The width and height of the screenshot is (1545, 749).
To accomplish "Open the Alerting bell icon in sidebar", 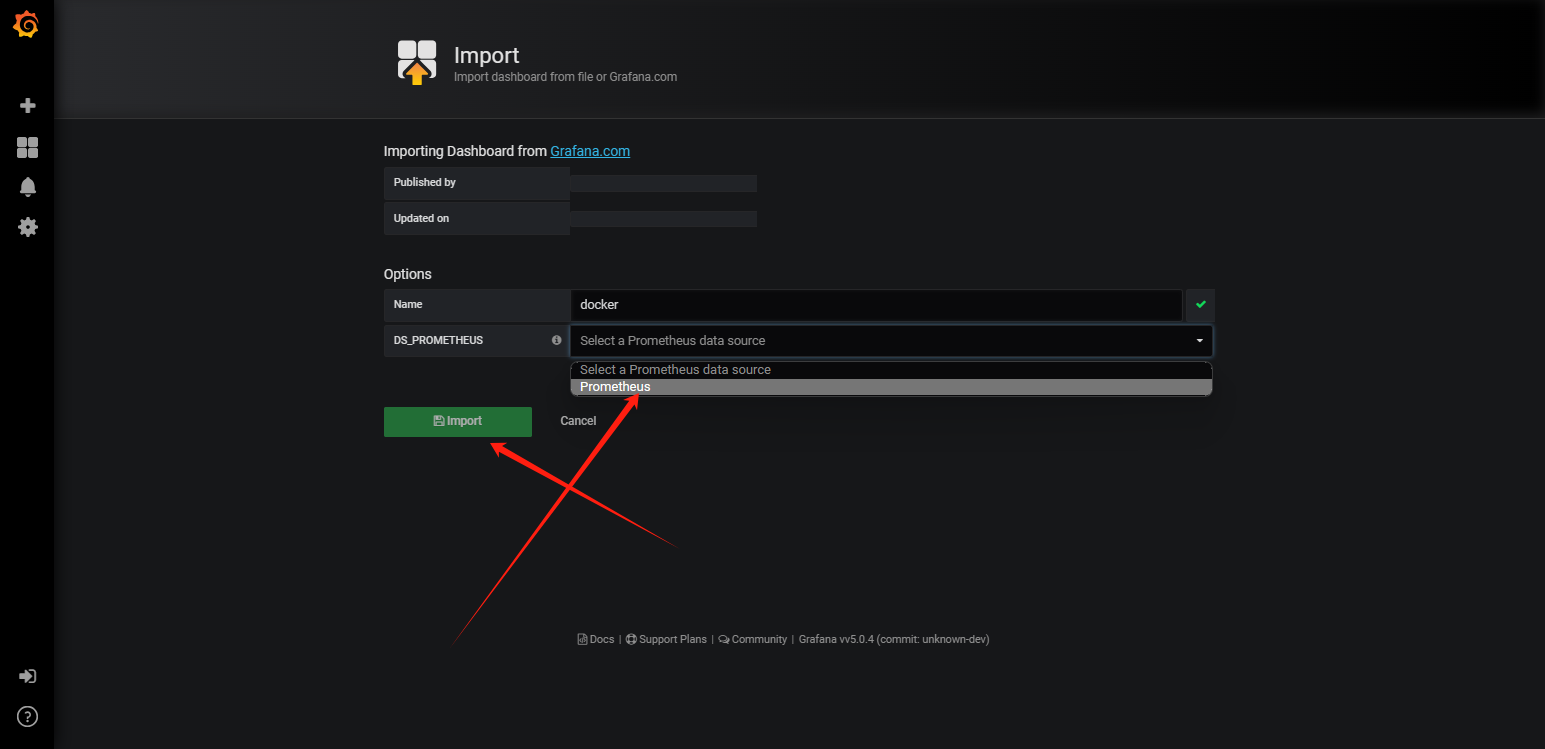I will tap(28, 187).
